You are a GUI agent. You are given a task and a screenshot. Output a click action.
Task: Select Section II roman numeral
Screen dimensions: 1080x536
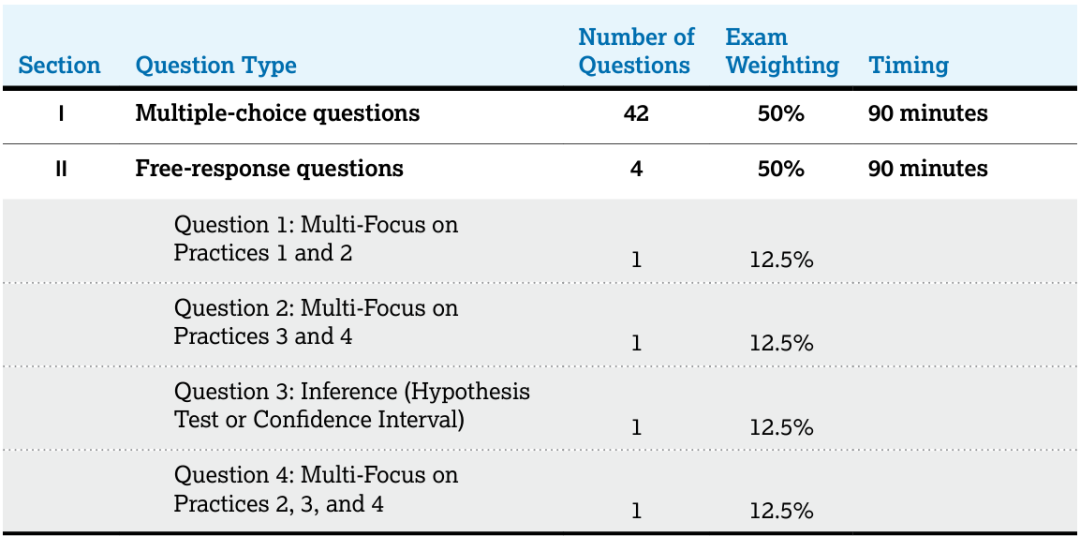click(61, 169)
